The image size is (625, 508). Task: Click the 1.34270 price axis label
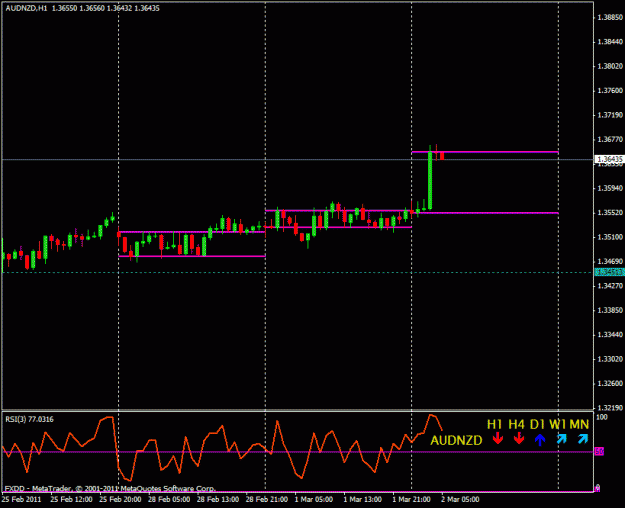coord(610,286)
